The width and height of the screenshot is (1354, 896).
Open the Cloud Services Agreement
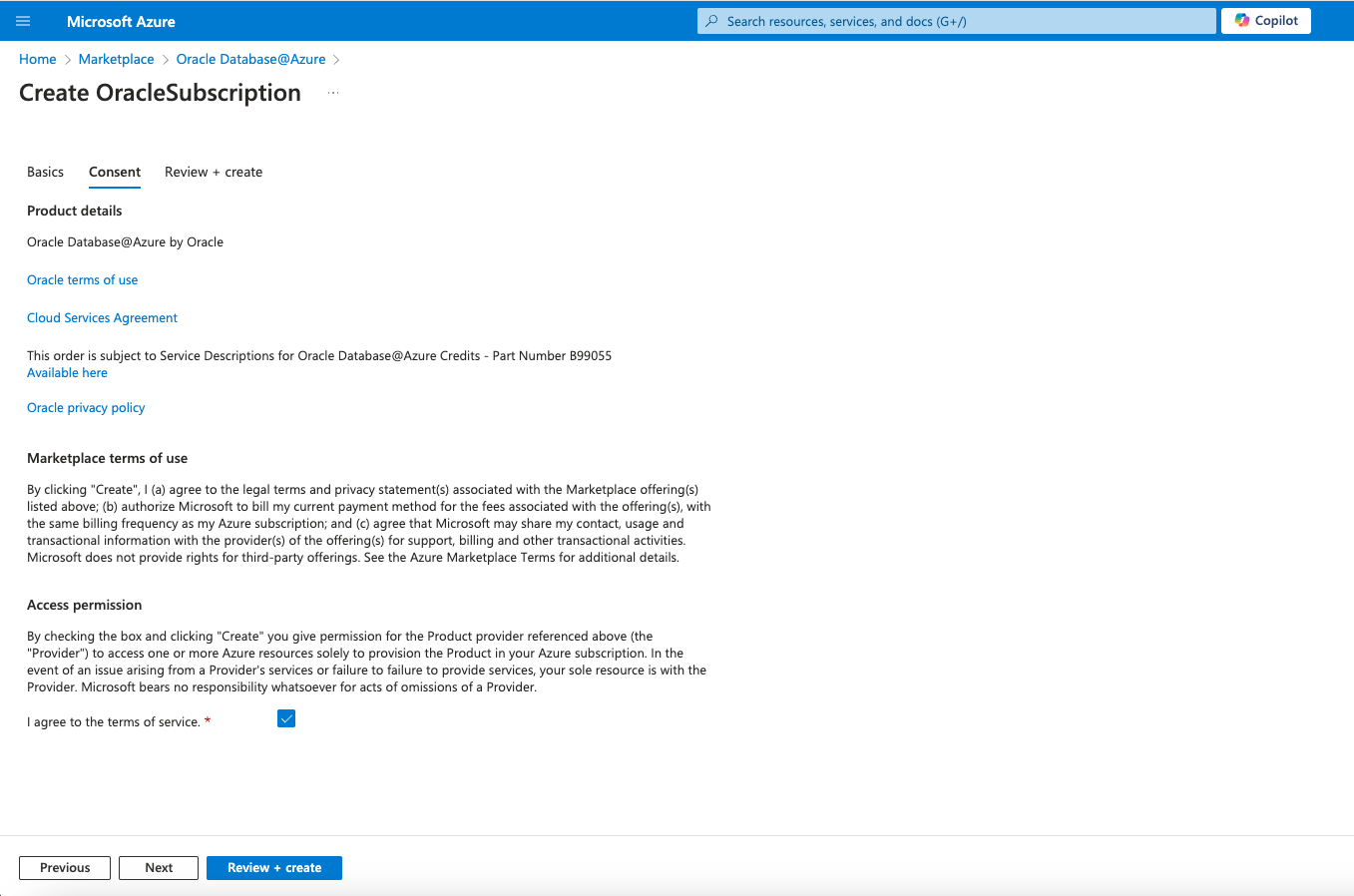(x=102, y=317)
